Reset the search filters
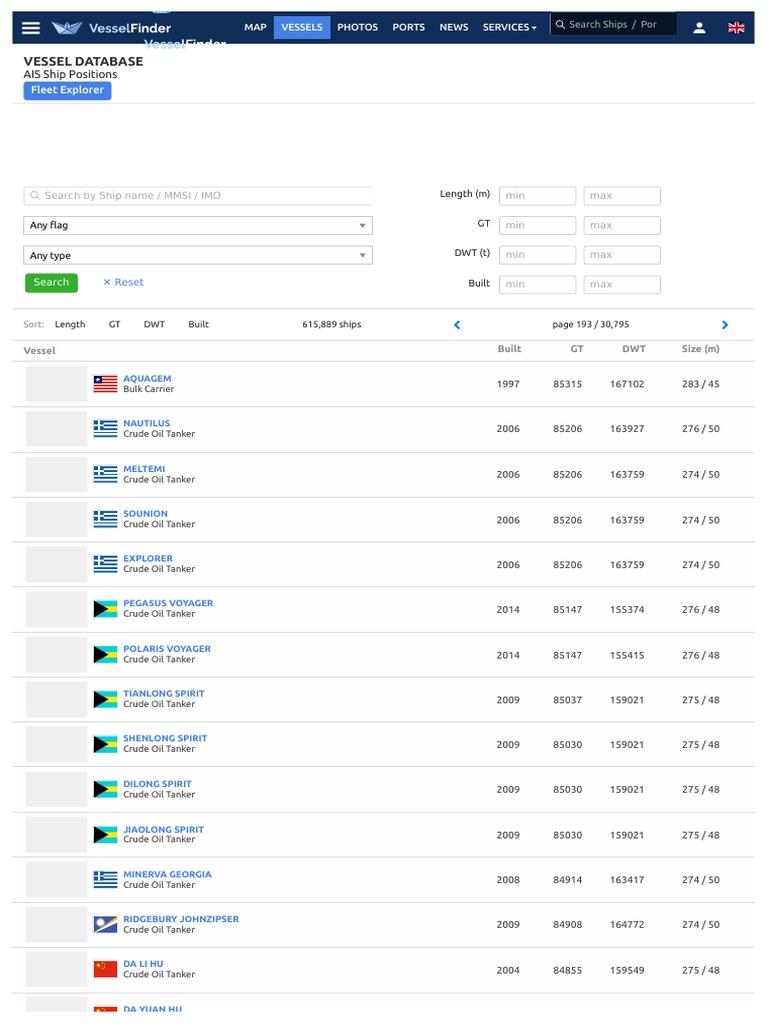This screenshot has height=1024, width=768. [123, 283]
